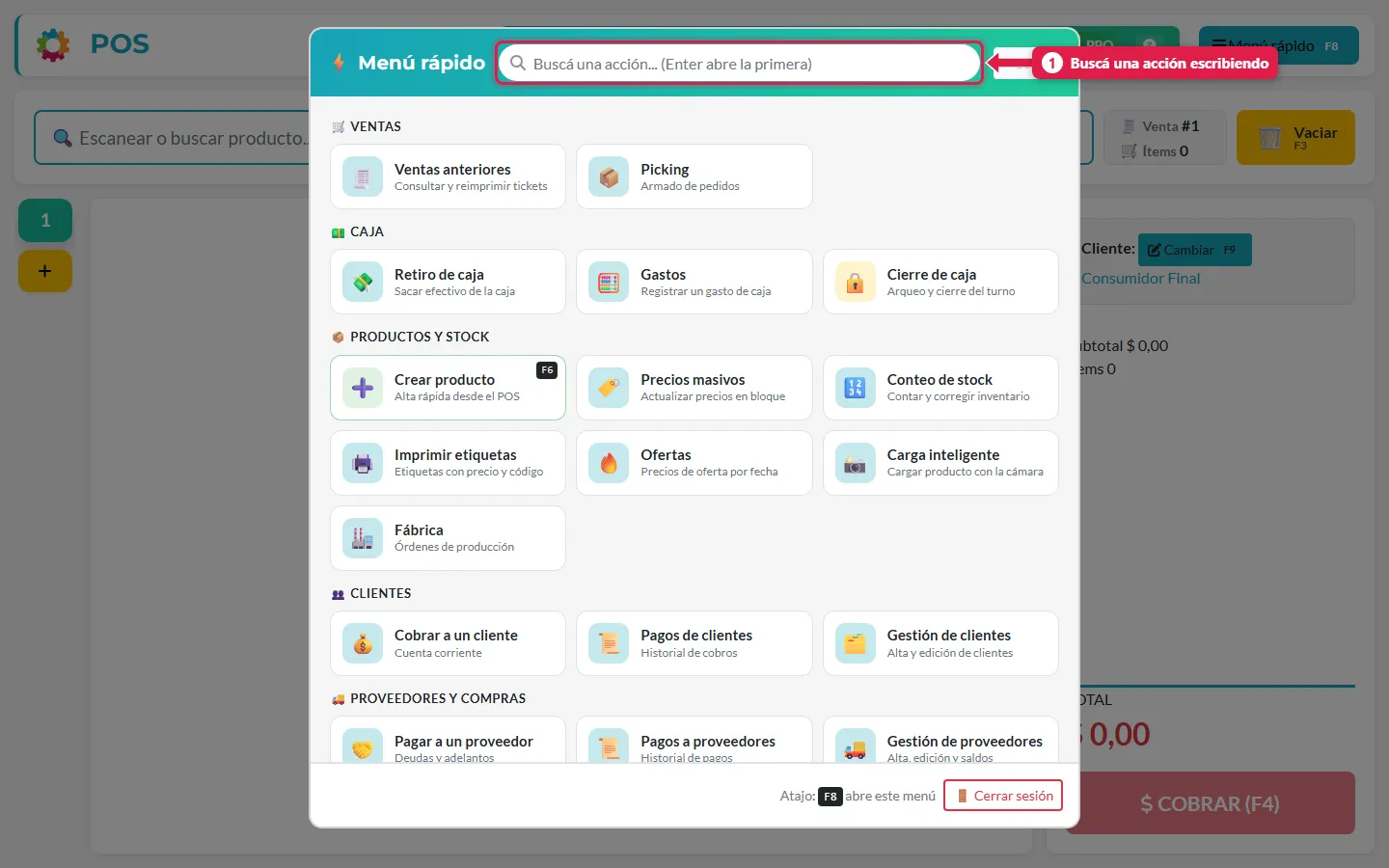Click the Fábrica factory icon
The image size is (1389, 868).
click(x=363, y=538)
